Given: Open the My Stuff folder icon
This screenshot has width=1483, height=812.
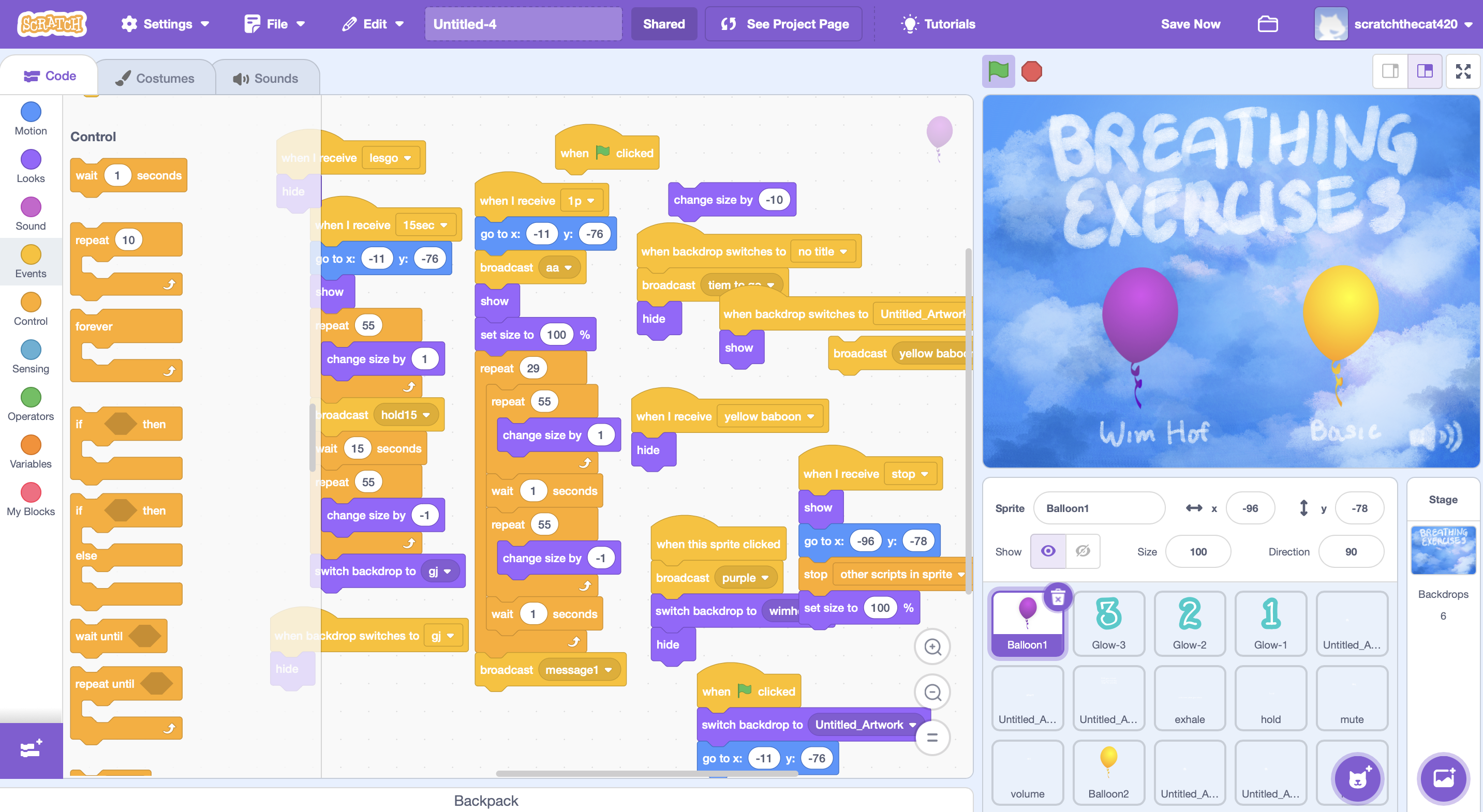Looking at the screenshot, I should 1267,24.
